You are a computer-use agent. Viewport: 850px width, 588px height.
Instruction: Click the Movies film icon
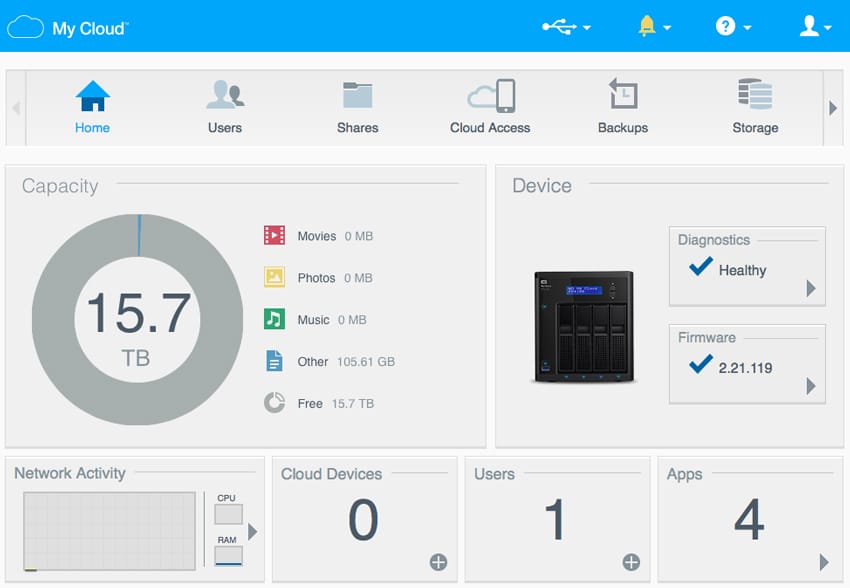tap(274, 236)
